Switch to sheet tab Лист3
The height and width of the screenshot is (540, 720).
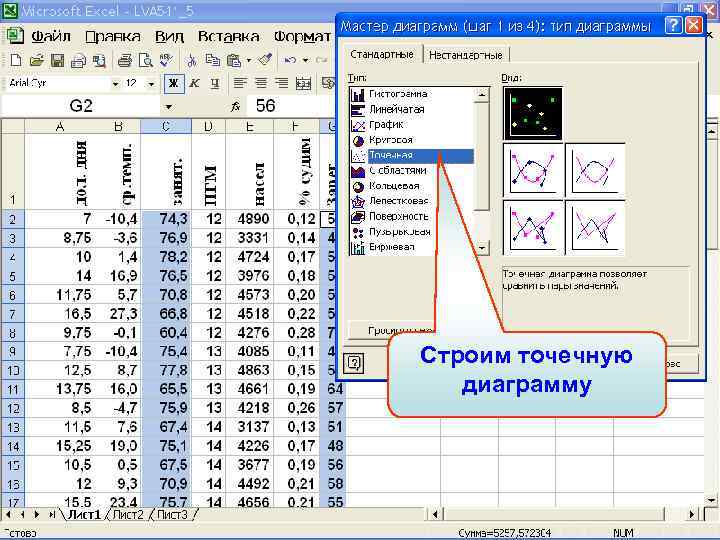[172, 515]
